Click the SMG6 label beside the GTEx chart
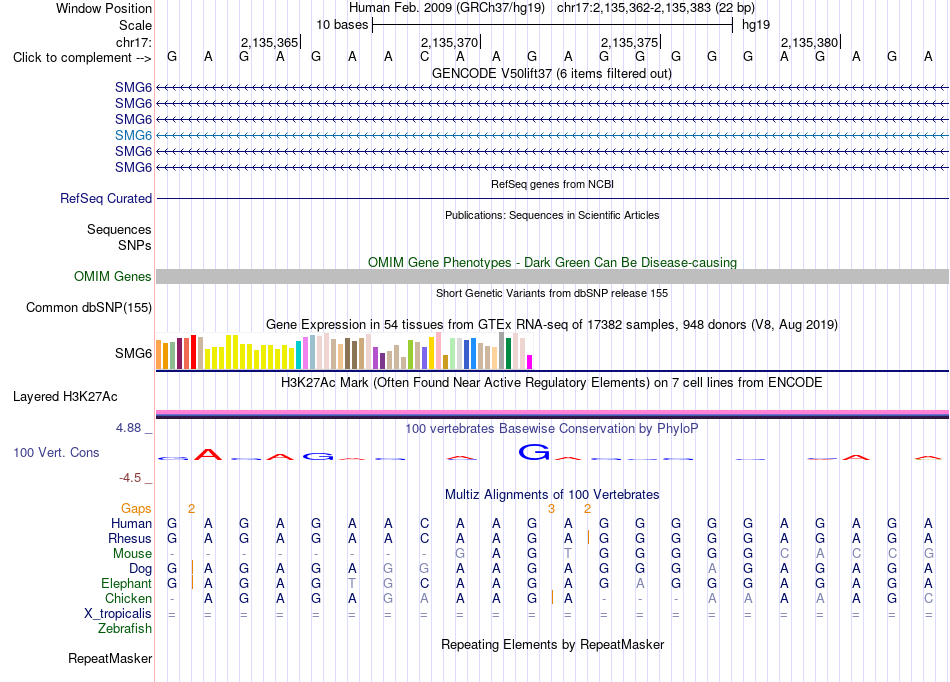Screen dimensions: 950x682 coord(133,353)
